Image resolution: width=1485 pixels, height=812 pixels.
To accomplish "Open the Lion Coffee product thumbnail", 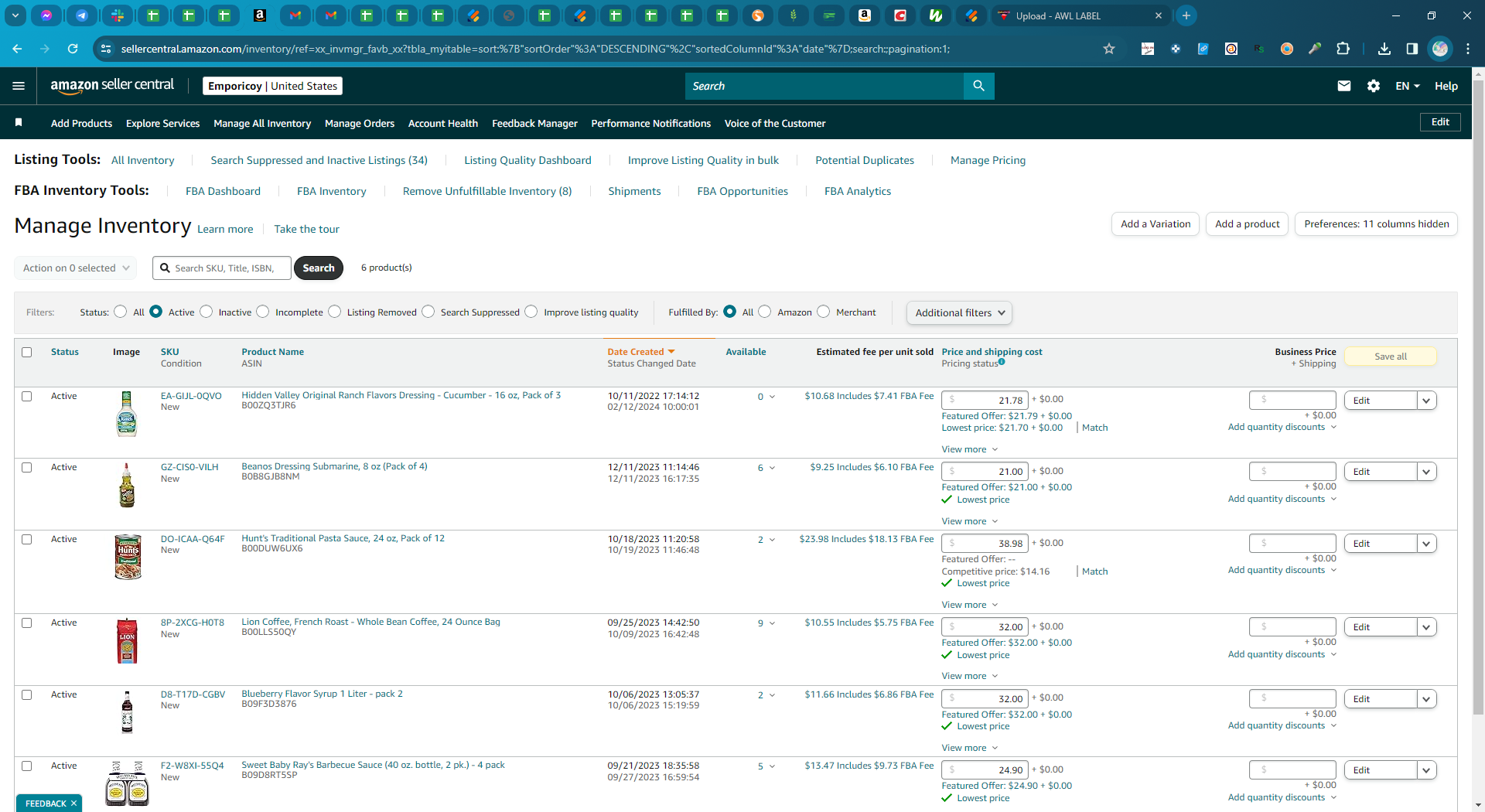I will (127, 640).
